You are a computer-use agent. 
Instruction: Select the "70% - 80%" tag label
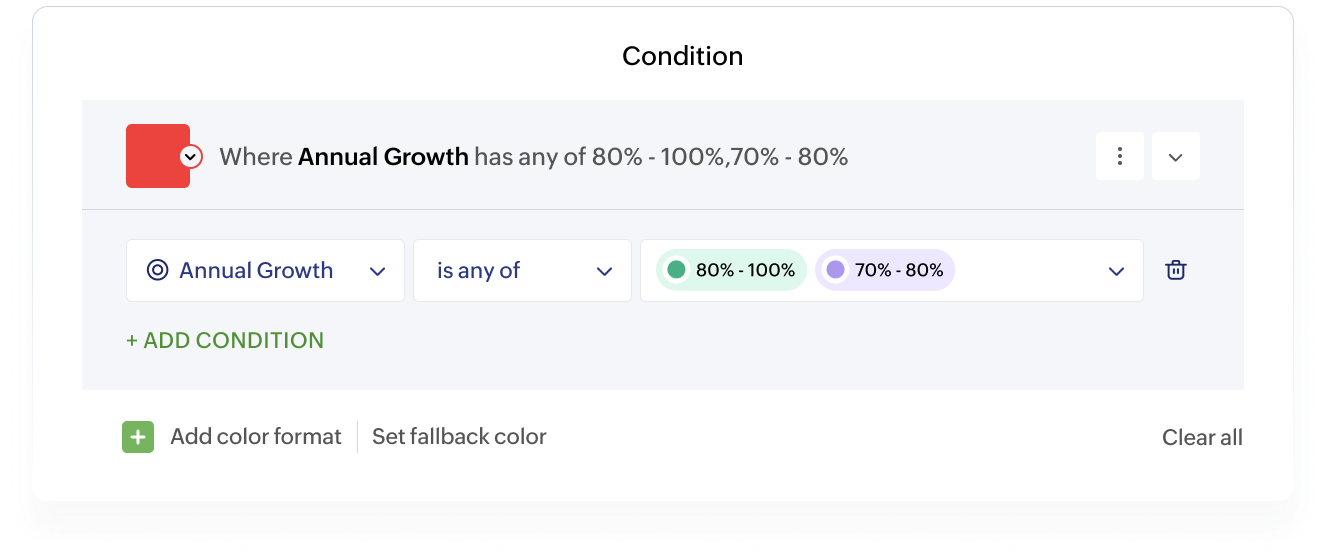(x=899, y=270)
